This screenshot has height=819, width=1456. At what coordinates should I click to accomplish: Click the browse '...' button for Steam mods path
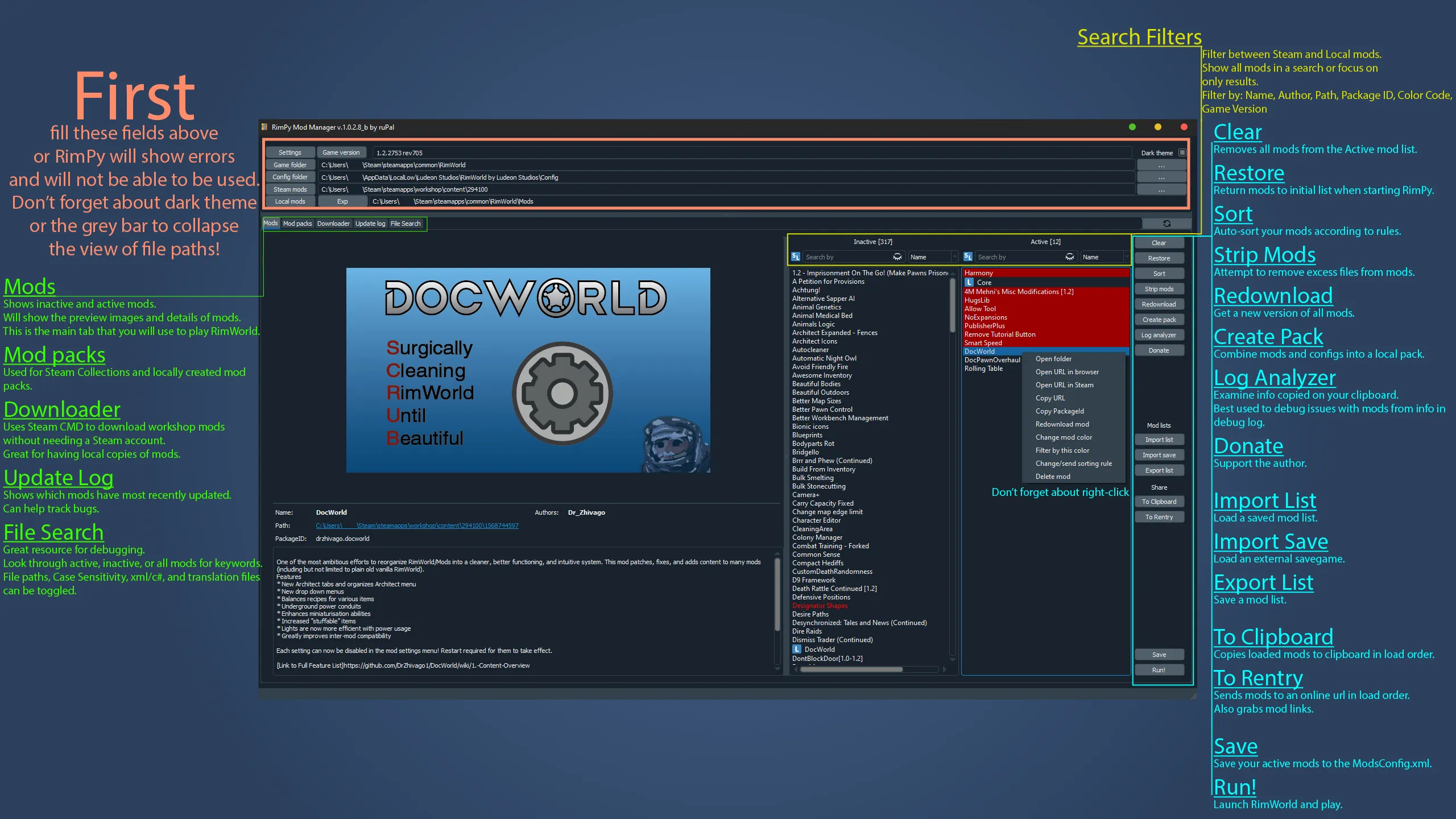(1161, 190)
